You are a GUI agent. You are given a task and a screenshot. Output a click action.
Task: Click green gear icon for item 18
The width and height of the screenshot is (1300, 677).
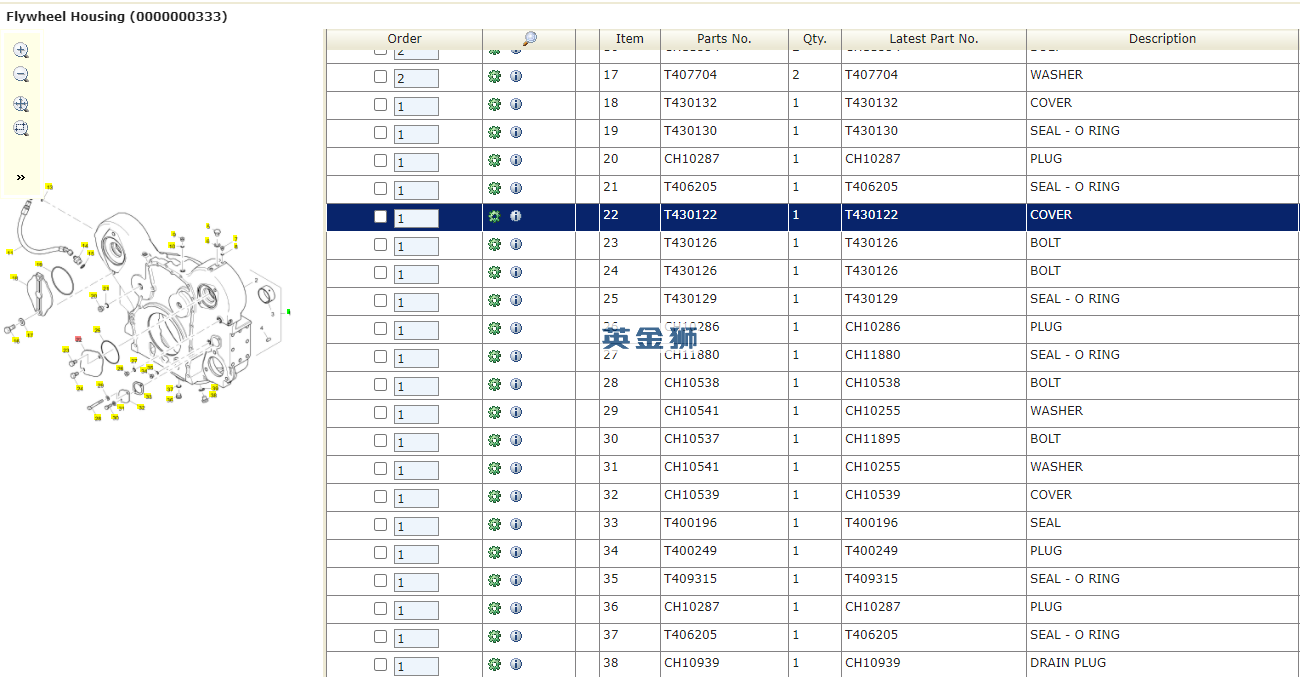tap(494, 104)
